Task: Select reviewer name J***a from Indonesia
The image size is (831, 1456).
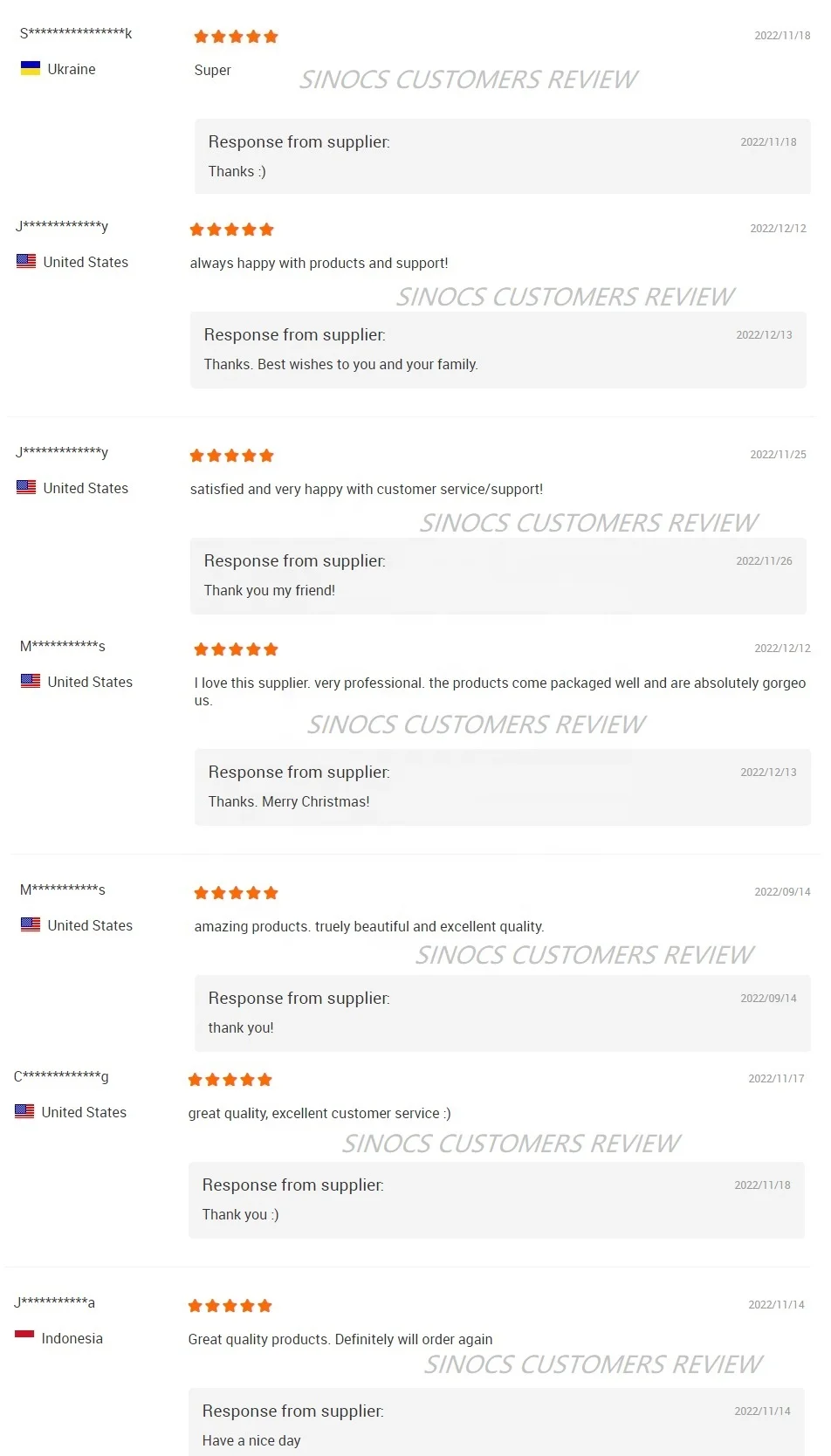Action: (54, 1303)
